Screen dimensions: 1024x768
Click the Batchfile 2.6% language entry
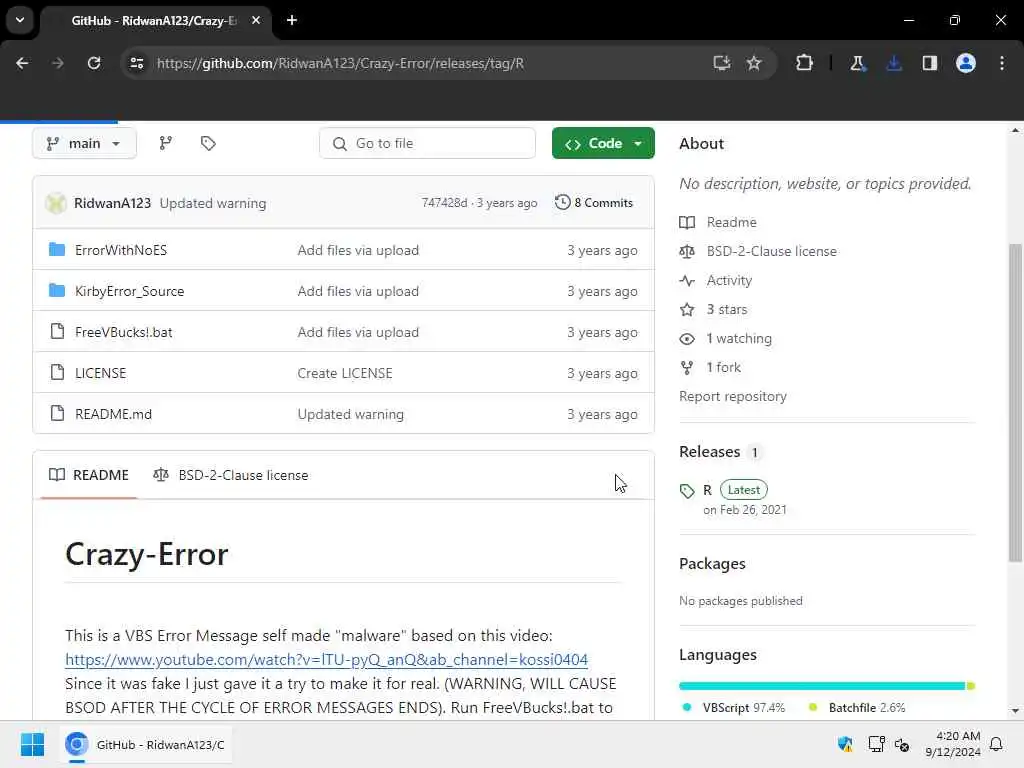coord(857,708)
